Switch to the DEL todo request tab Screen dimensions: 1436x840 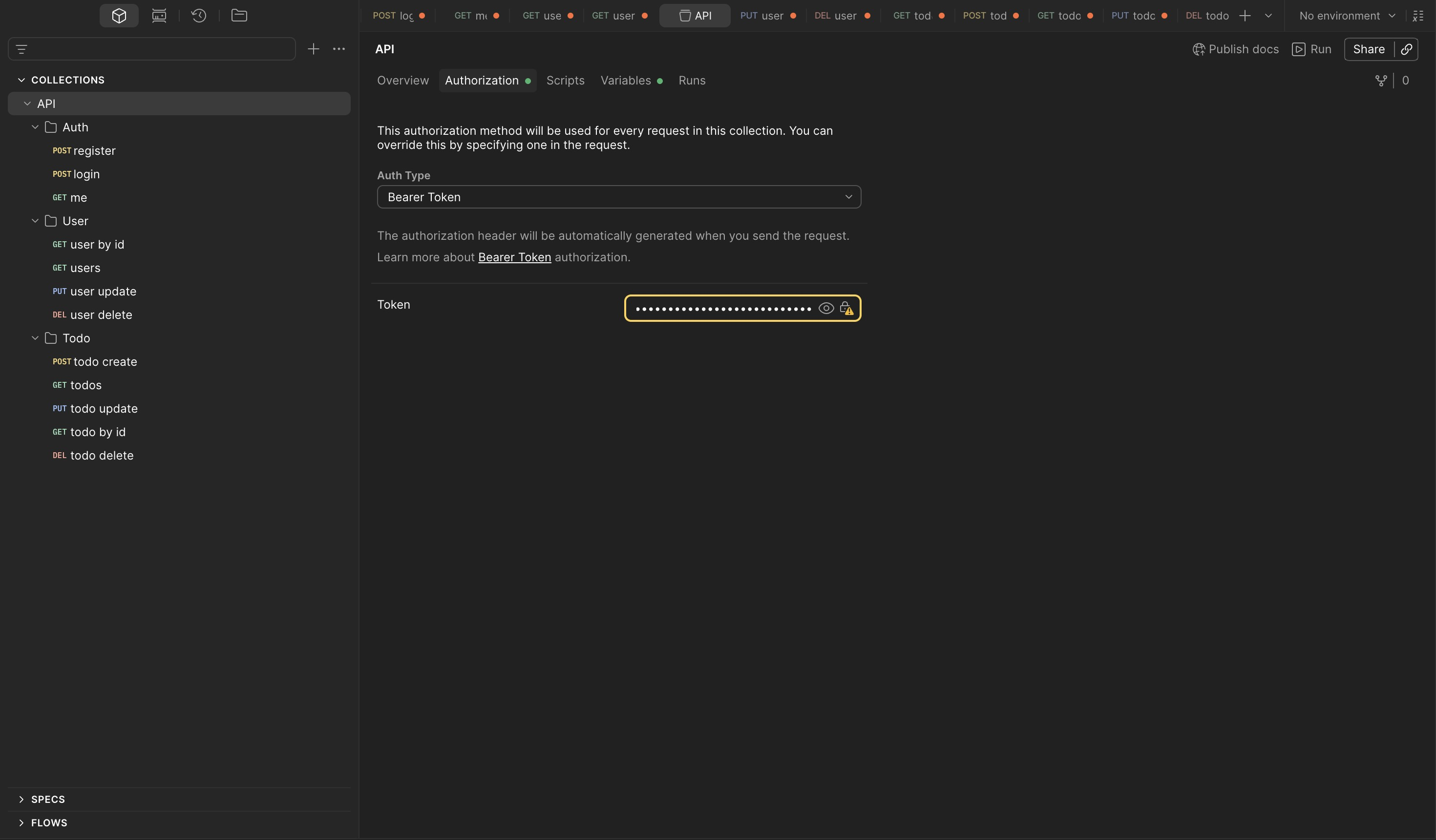click(1207, 16)
